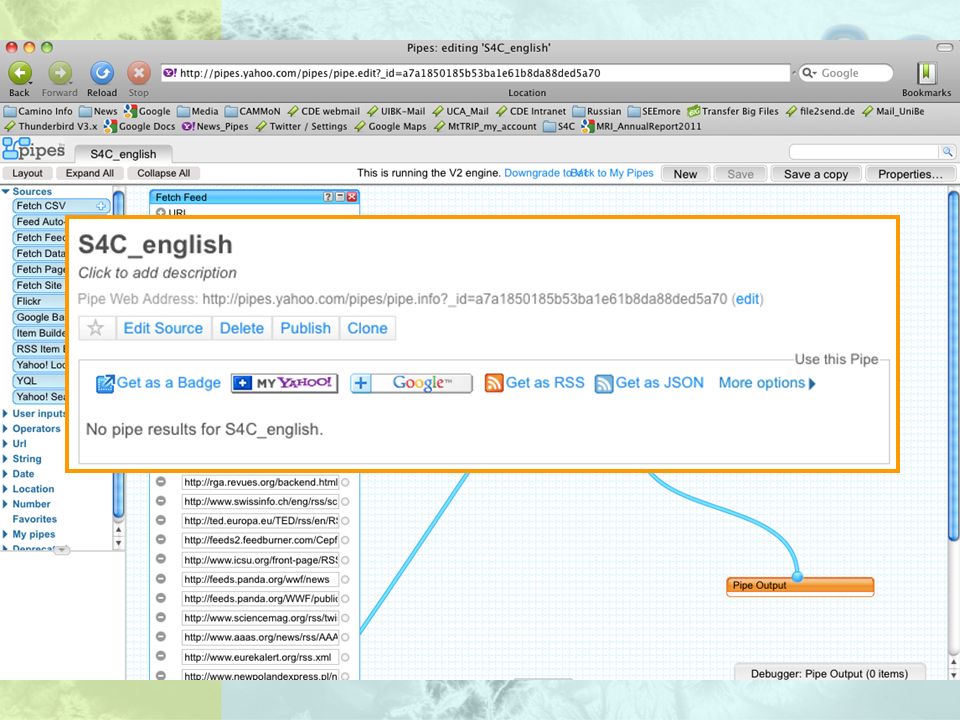Click the Back arrow icon
The image size is (960, 720).
coord(20,73)
